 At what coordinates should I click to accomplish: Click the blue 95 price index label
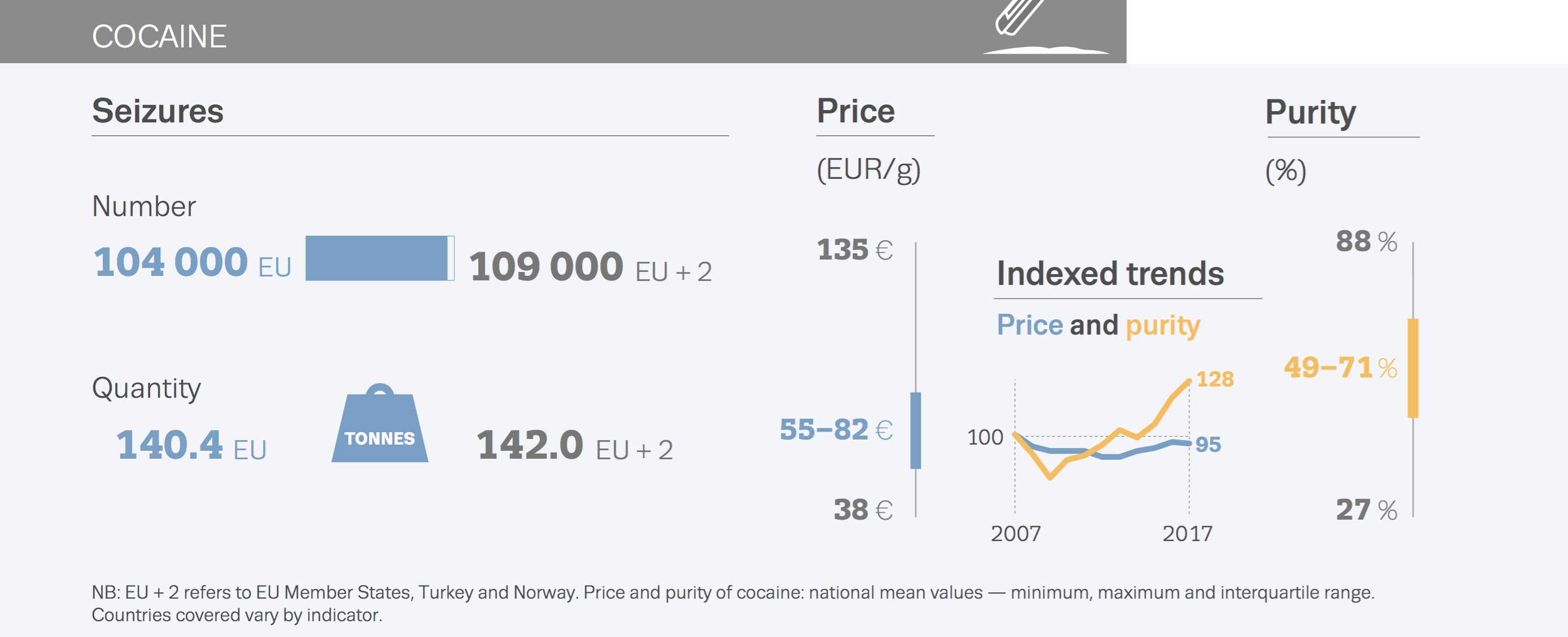click(1208, 445)
